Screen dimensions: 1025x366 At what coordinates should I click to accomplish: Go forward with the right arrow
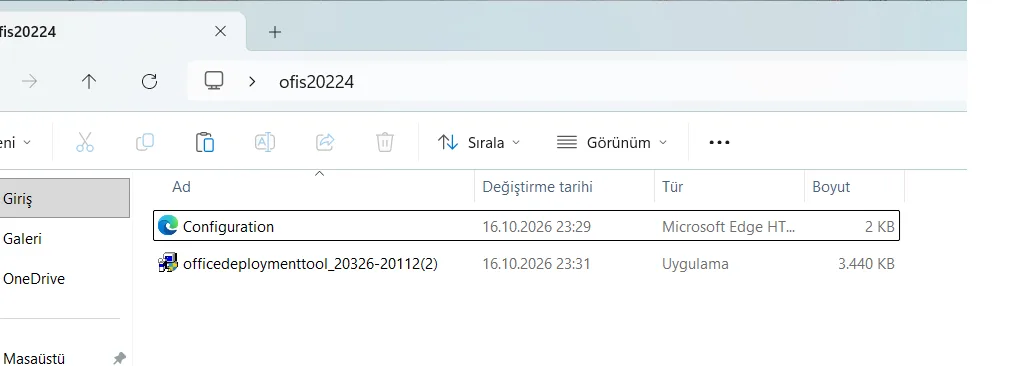coord(29,82)
